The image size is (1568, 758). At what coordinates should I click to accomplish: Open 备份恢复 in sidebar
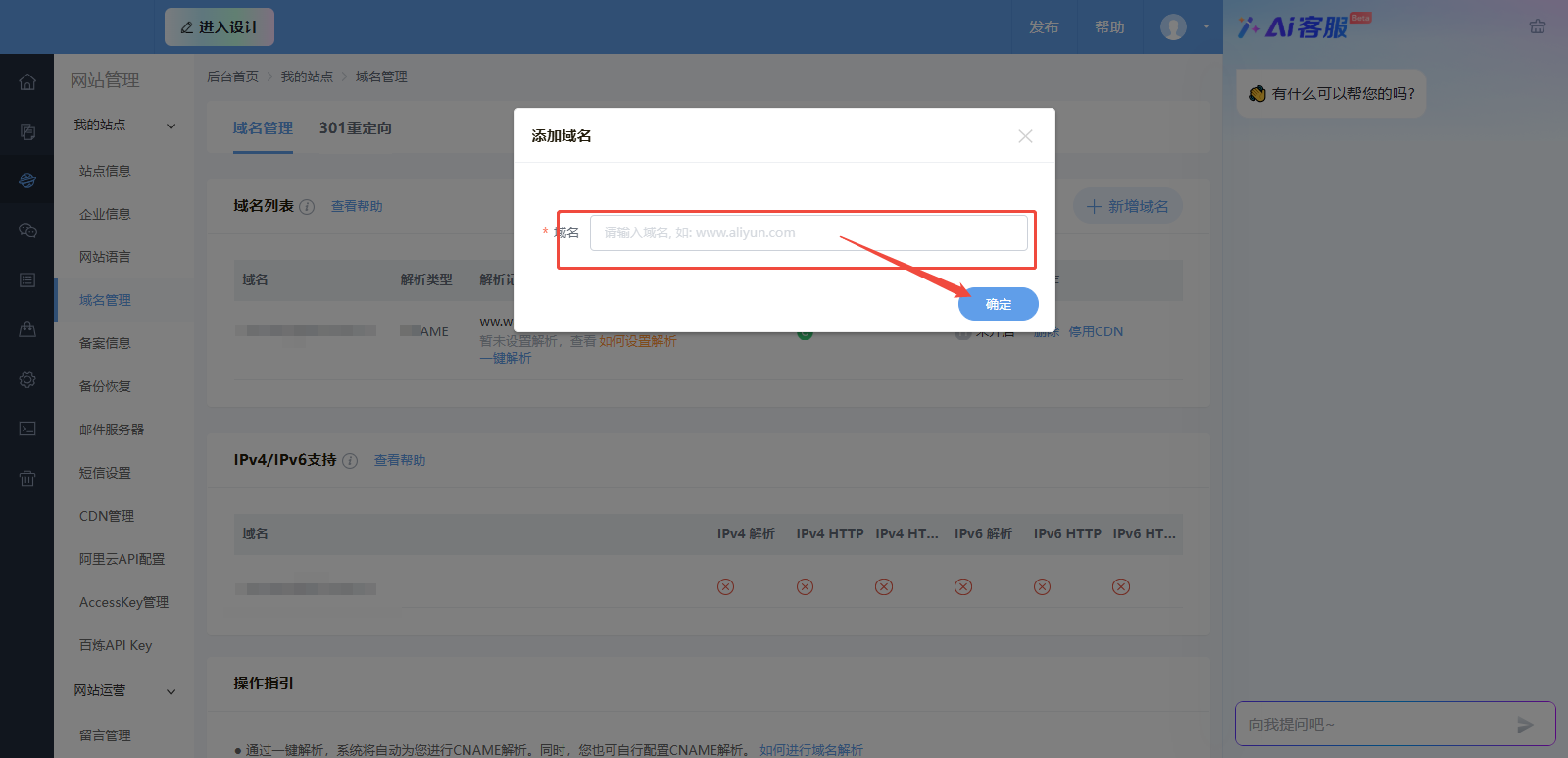[105, 386]
